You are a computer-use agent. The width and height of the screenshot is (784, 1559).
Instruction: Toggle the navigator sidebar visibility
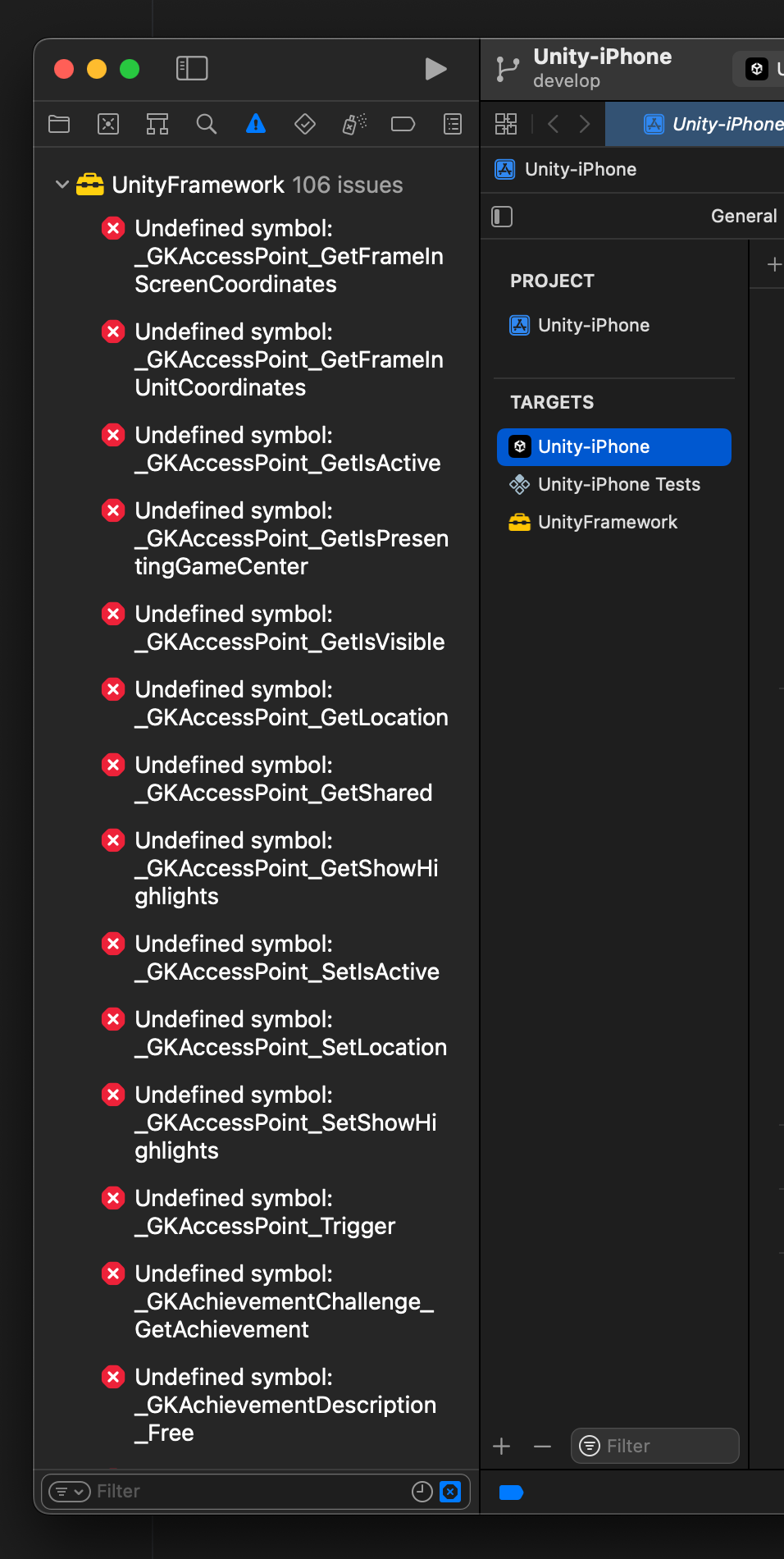(x=192, y=68)
